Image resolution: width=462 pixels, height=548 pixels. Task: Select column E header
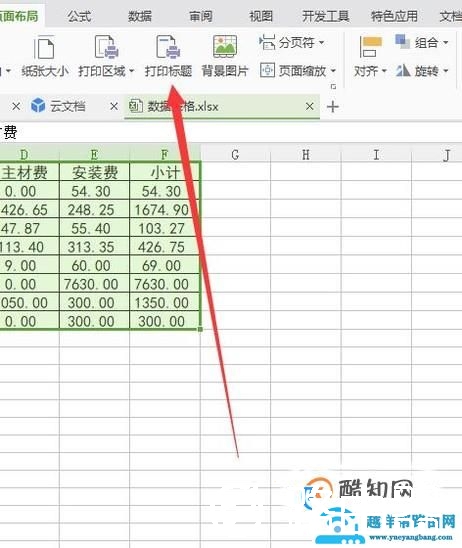(x=94, y=154)
